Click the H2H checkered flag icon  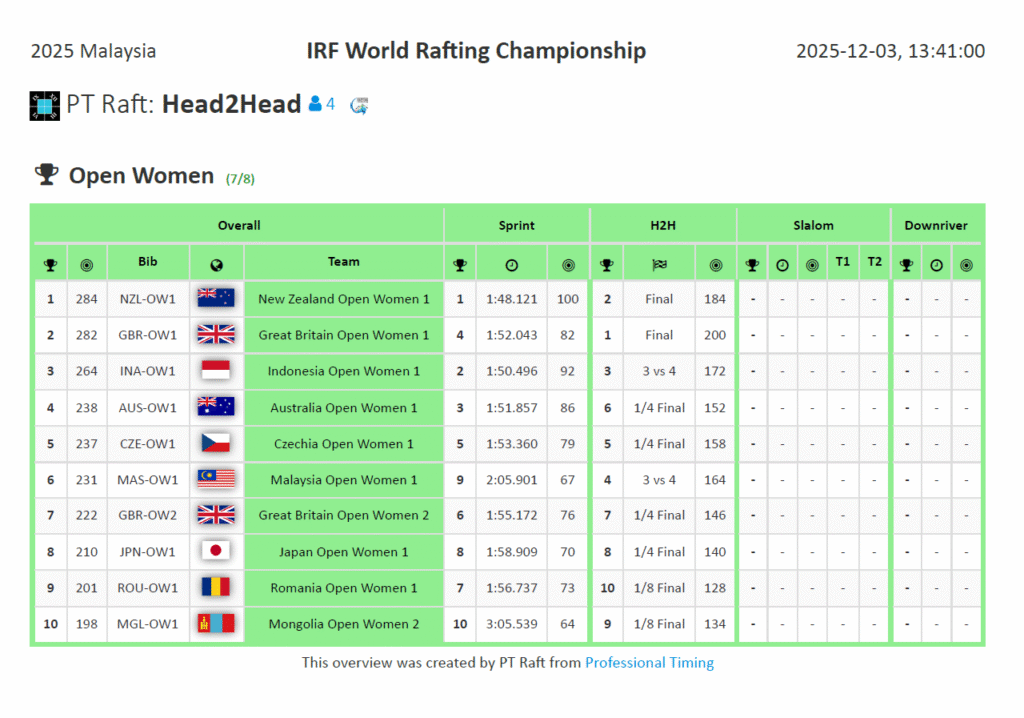pos(659,265)
